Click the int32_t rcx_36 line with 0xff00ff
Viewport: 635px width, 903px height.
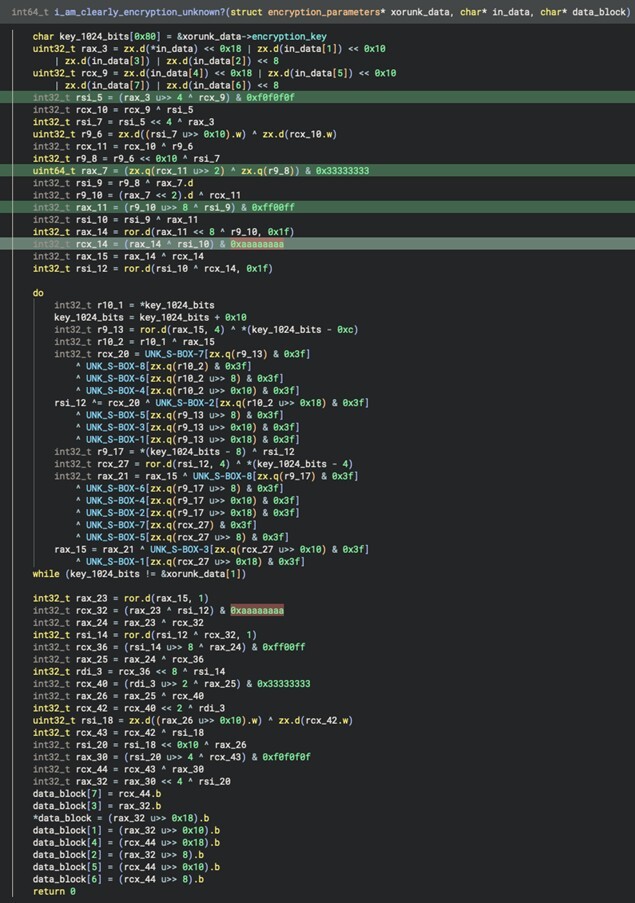click(169, 647)
